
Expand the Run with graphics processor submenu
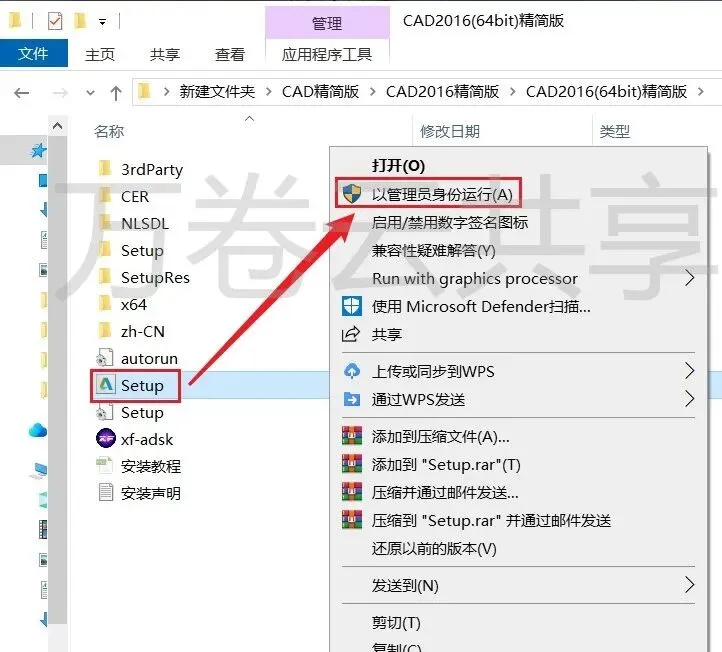coord(689,278)
